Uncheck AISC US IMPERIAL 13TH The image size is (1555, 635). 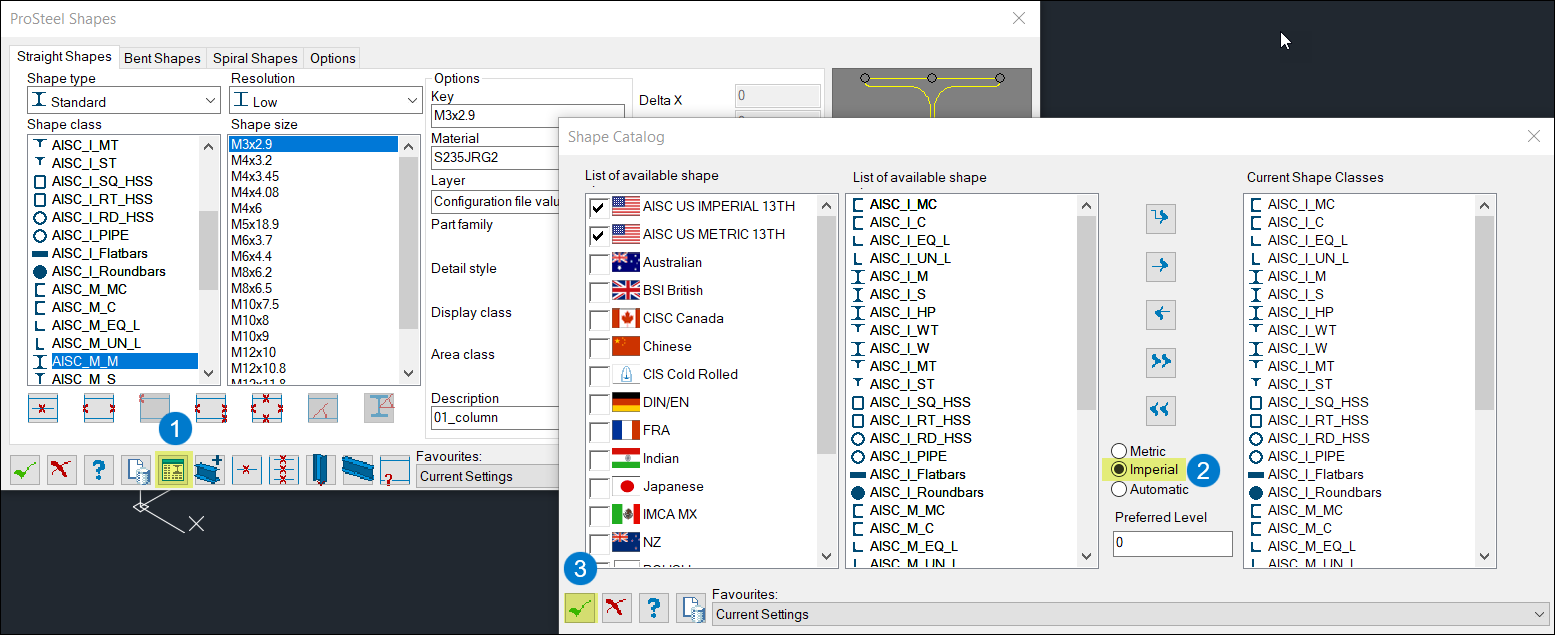click(x=598, y=207)
